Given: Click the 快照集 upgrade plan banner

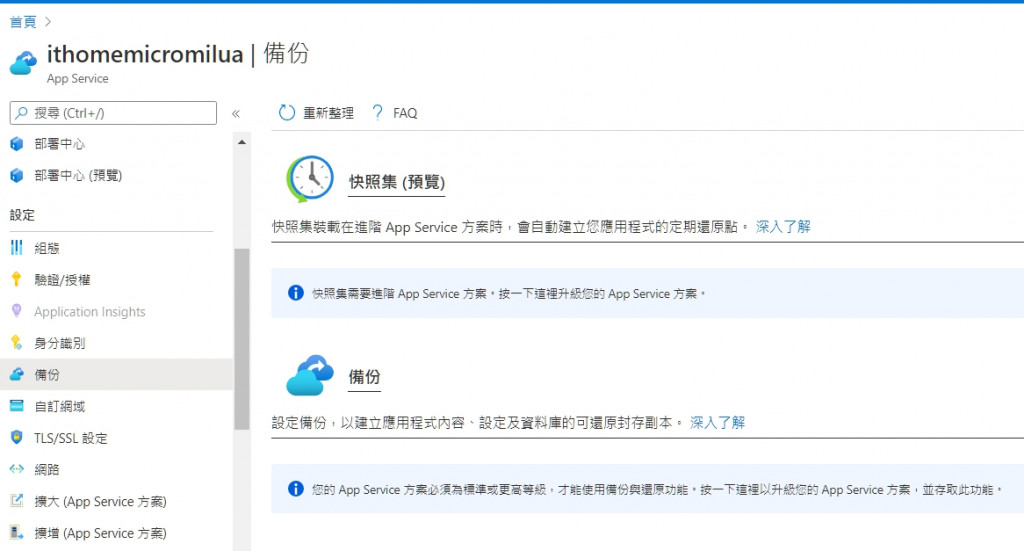Looking at the screenshot, I should [647, 293].
